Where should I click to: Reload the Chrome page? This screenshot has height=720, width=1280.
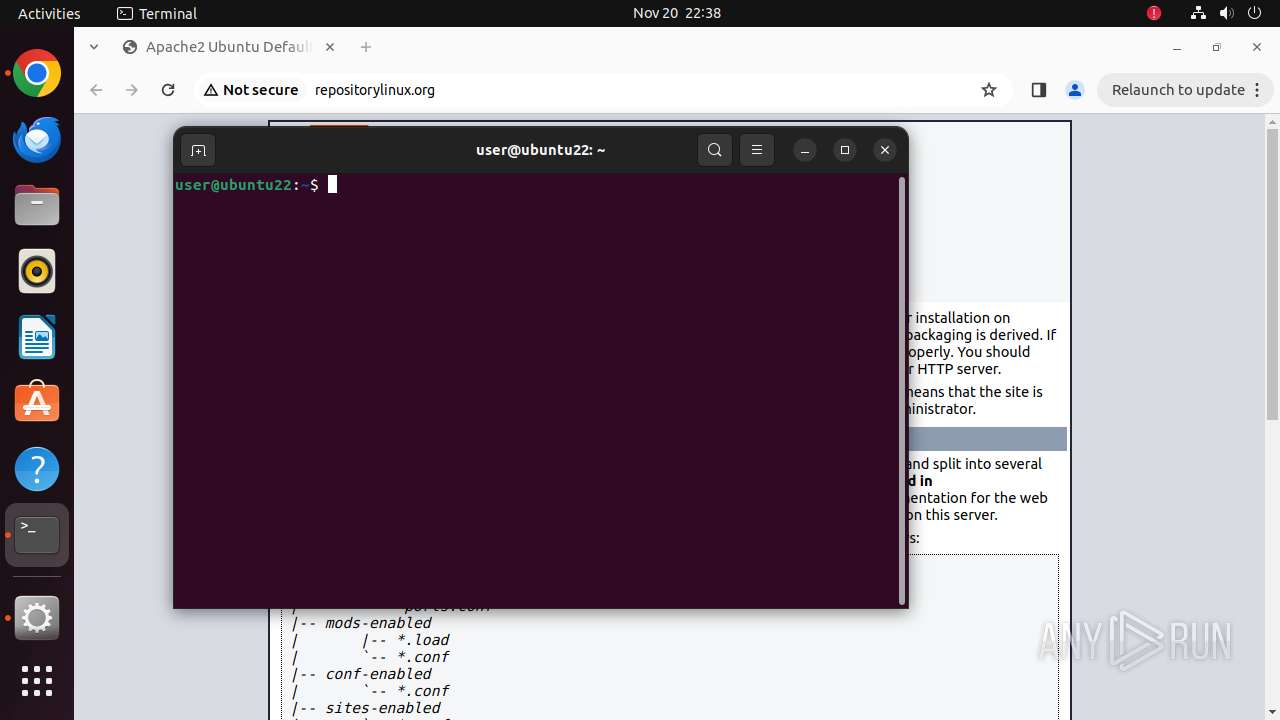click(x=168, y=90)
